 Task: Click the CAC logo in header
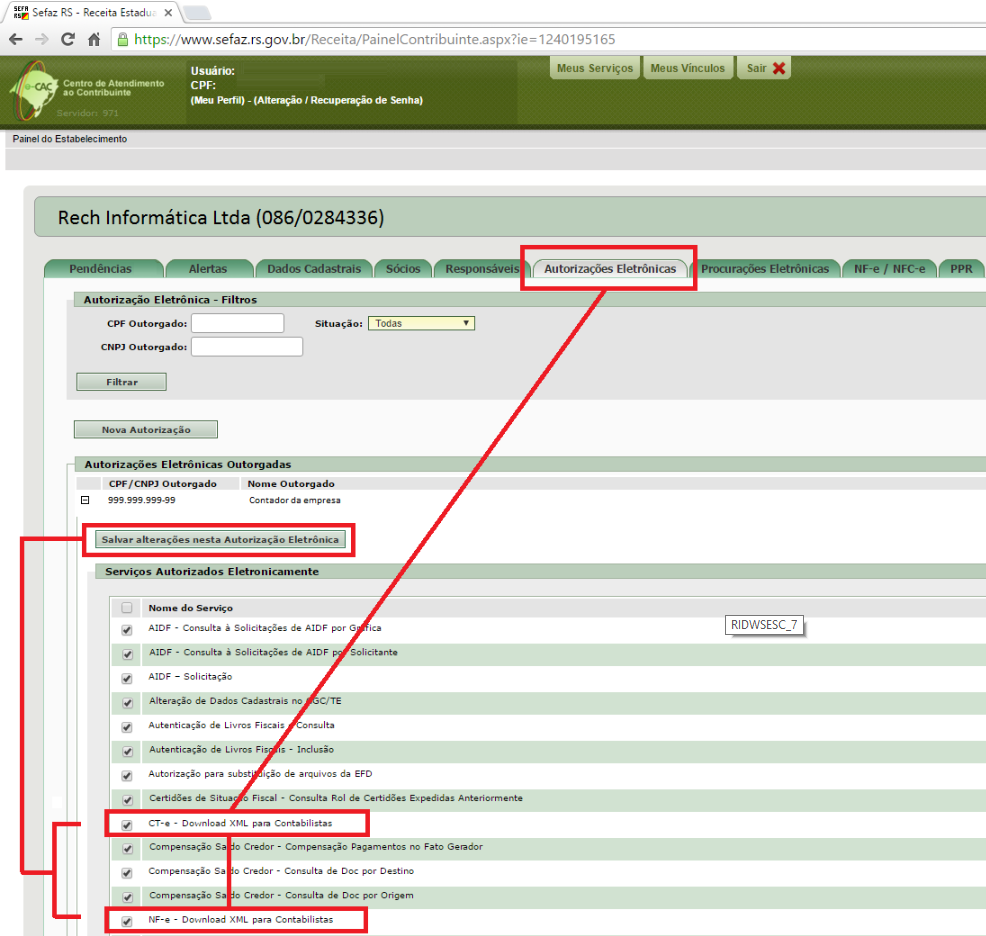pyautogui.click(x=32, y=89)
